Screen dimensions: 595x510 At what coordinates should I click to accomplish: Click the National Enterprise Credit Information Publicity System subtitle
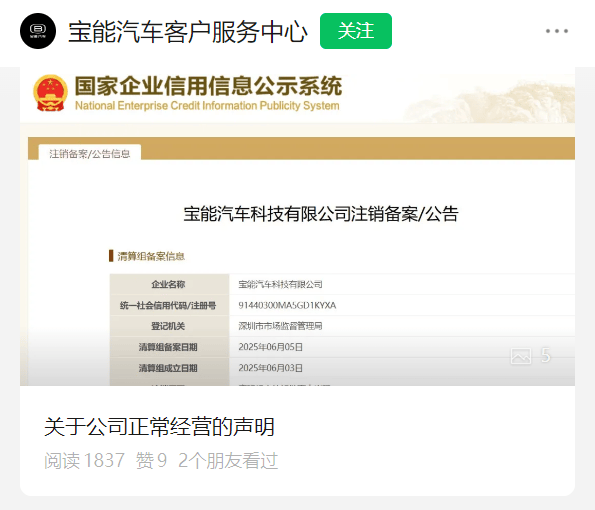pyautogui.click(x=207, y=105)
